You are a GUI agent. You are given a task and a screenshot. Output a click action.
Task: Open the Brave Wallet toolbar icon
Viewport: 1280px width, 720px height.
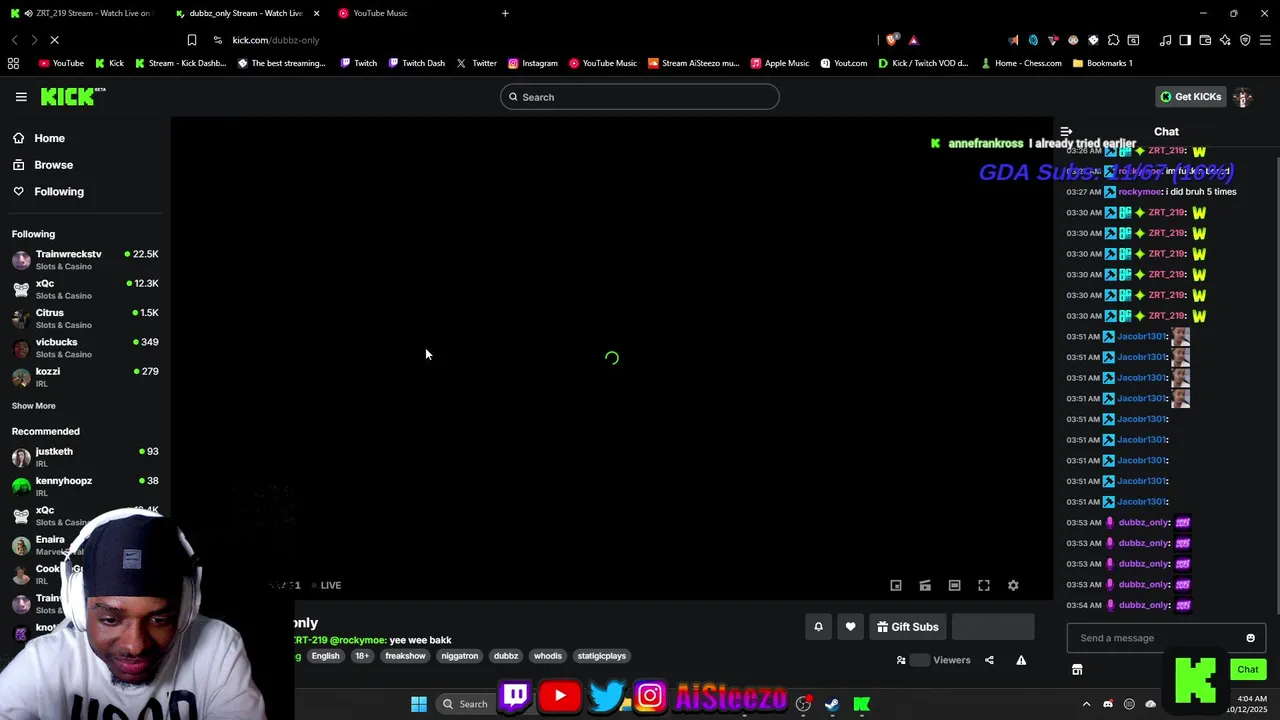point(1205,40)
